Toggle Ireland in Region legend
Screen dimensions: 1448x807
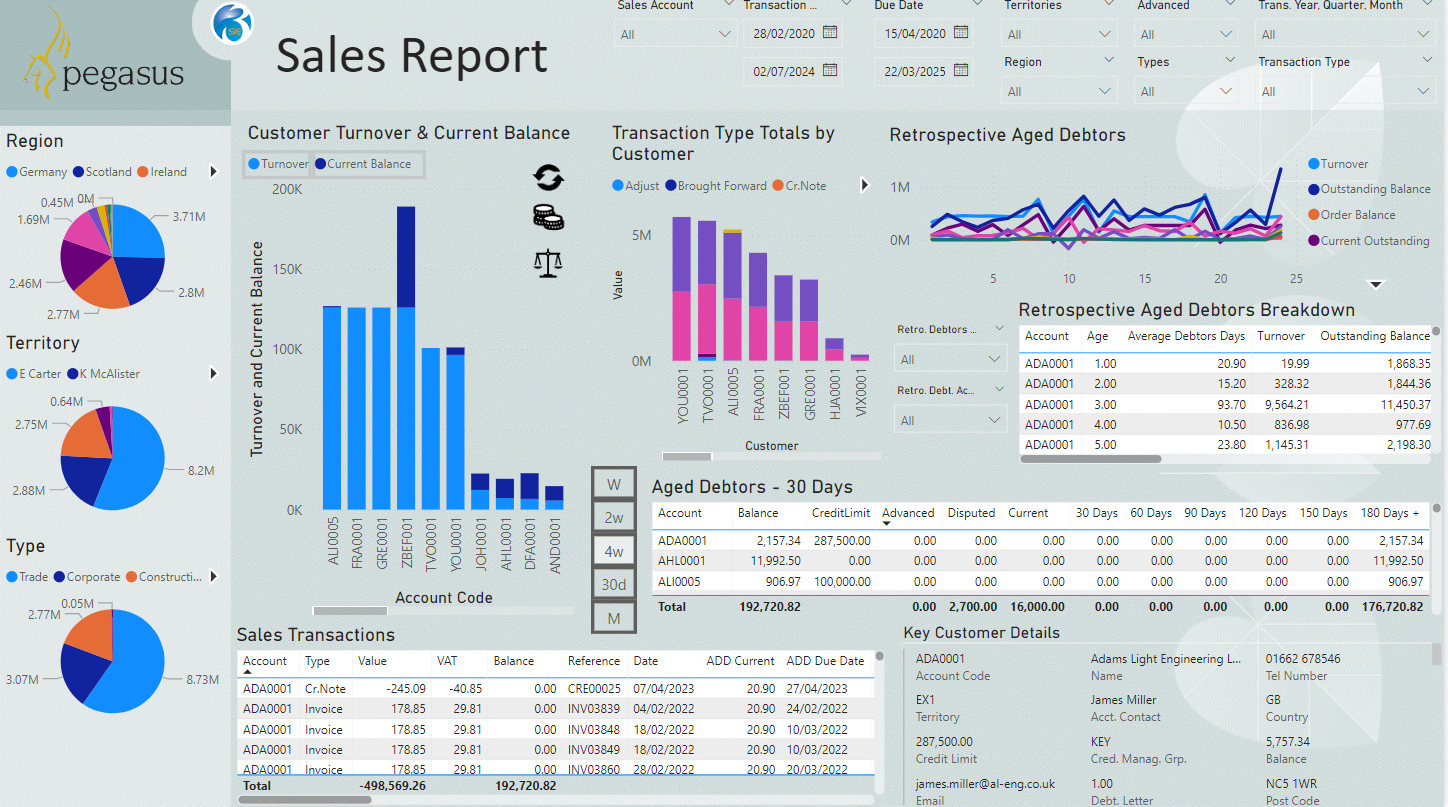tap(162, 172)
